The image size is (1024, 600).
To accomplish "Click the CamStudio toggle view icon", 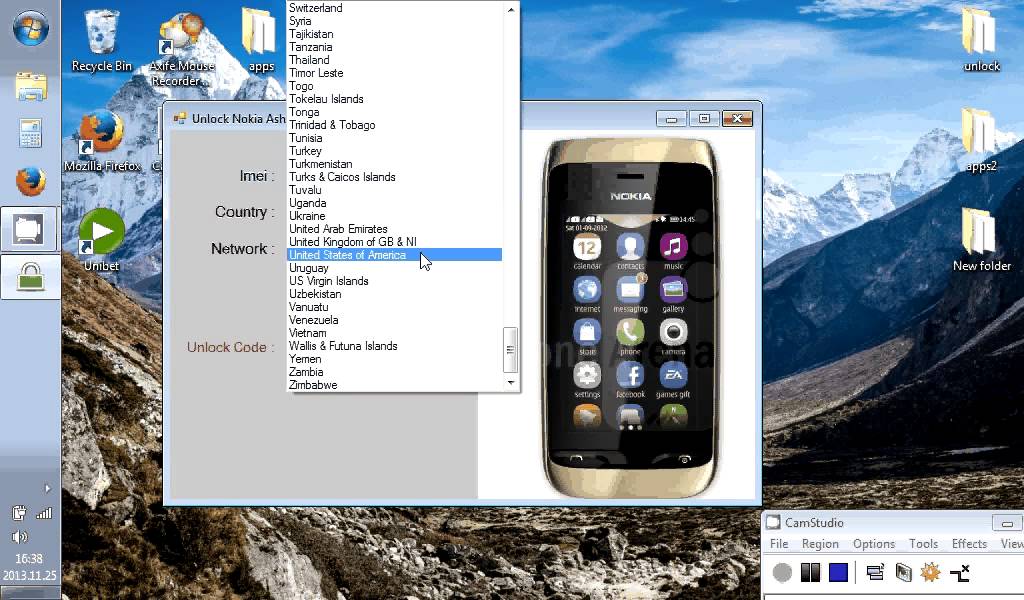I will click(x=959, y=573).
